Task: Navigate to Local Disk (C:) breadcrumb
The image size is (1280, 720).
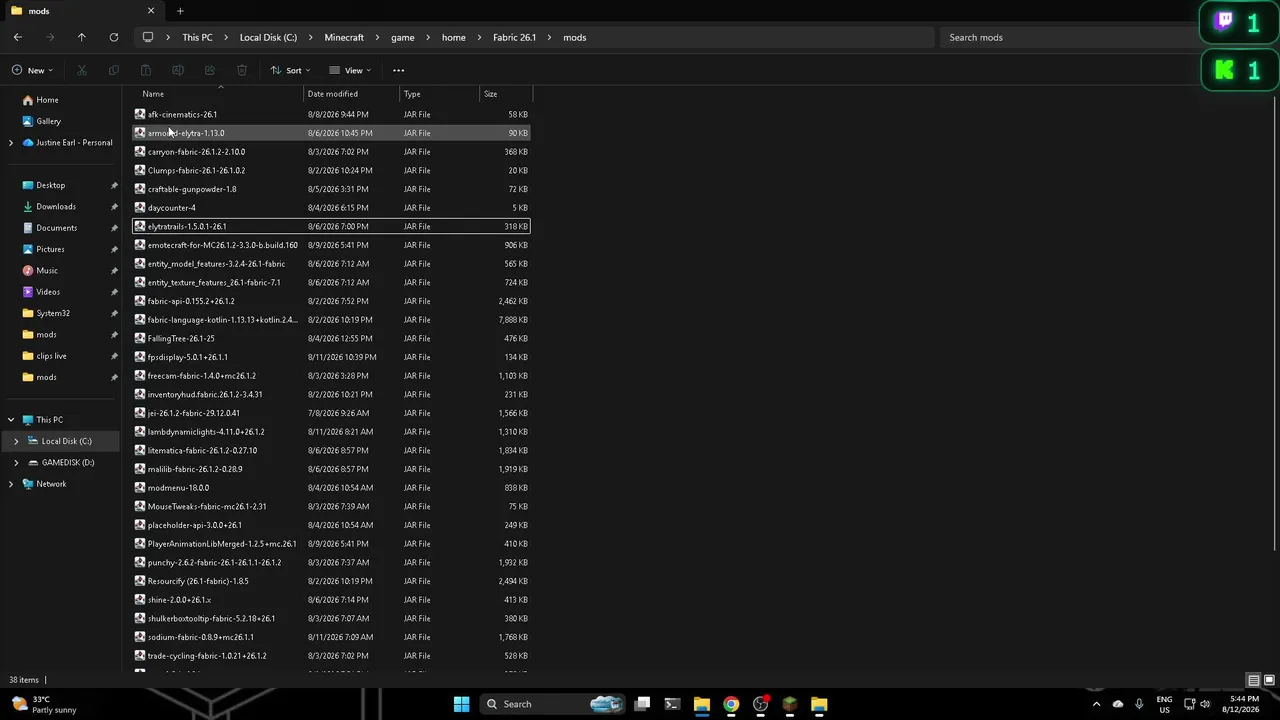Action: point(268,37)
